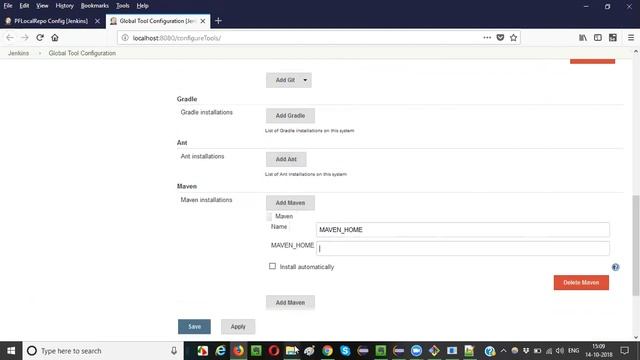Open Opera from the taskbar

(x=274, y=351)
